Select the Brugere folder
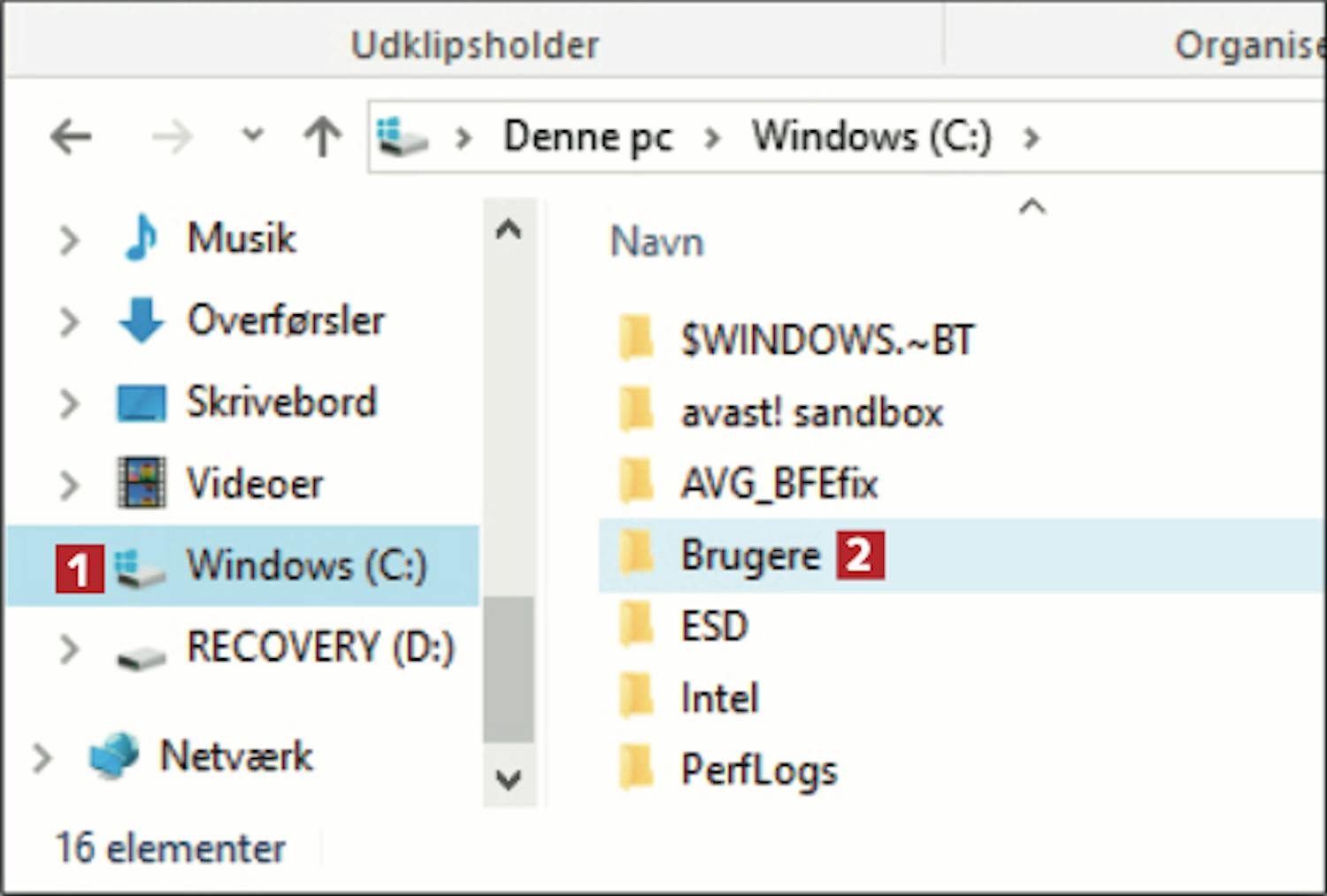Screen dimensions: 1327x896 [x=750, y=556]
